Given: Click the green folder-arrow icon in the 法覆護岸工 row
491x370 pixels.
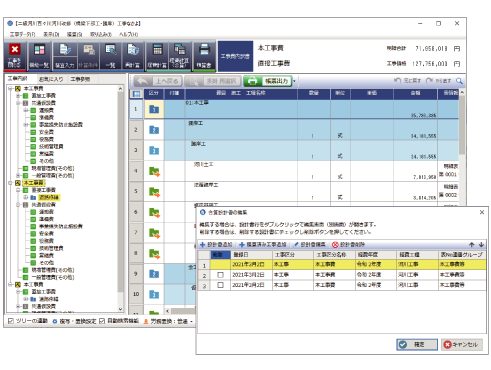Looking at the screenshot, I should click(154, 192).
